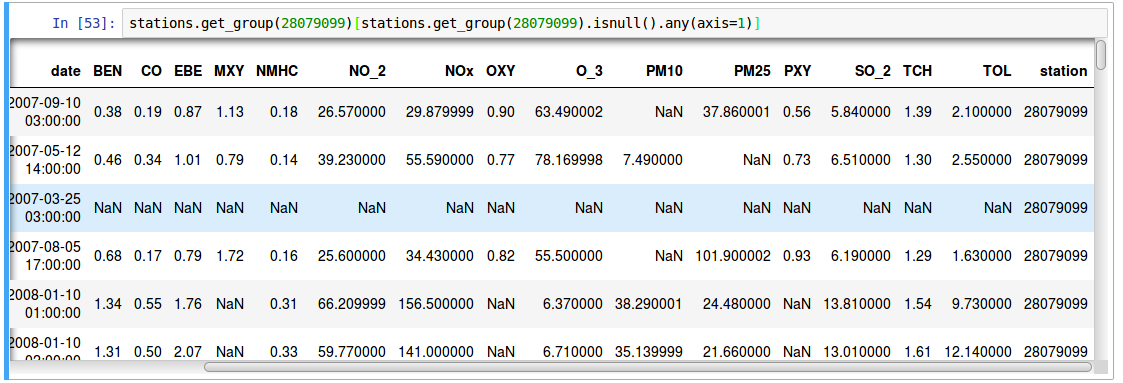This screenshot has width=1123, height=383.
Task: Click the PM10 value 7.490000
Action: pos(652,160)
